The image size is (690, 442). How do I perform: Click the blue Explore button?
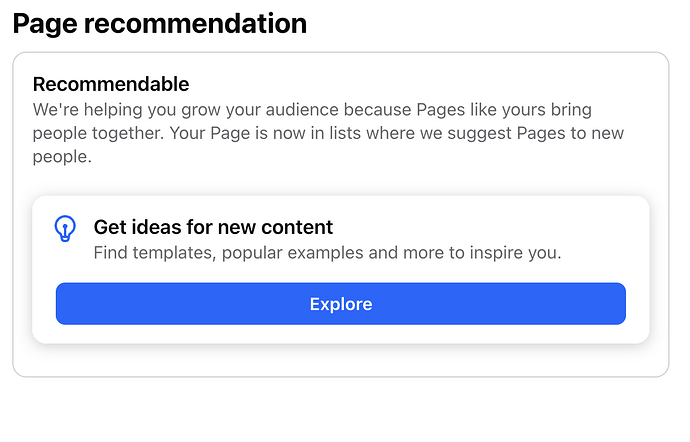(x=341, y=304)
